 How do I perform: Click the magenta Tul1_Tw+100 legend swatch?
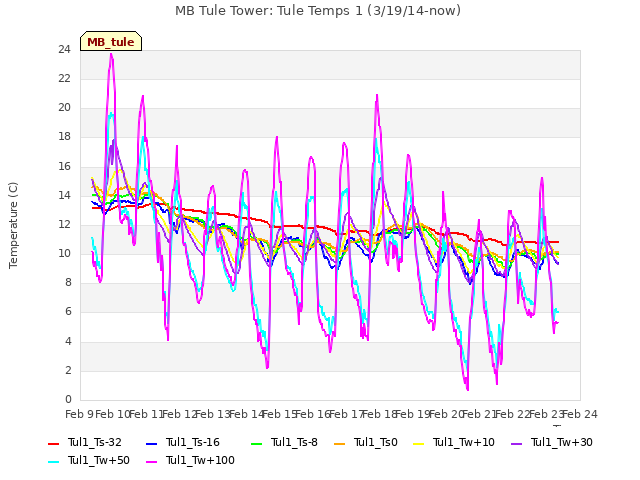pos(151,461)
